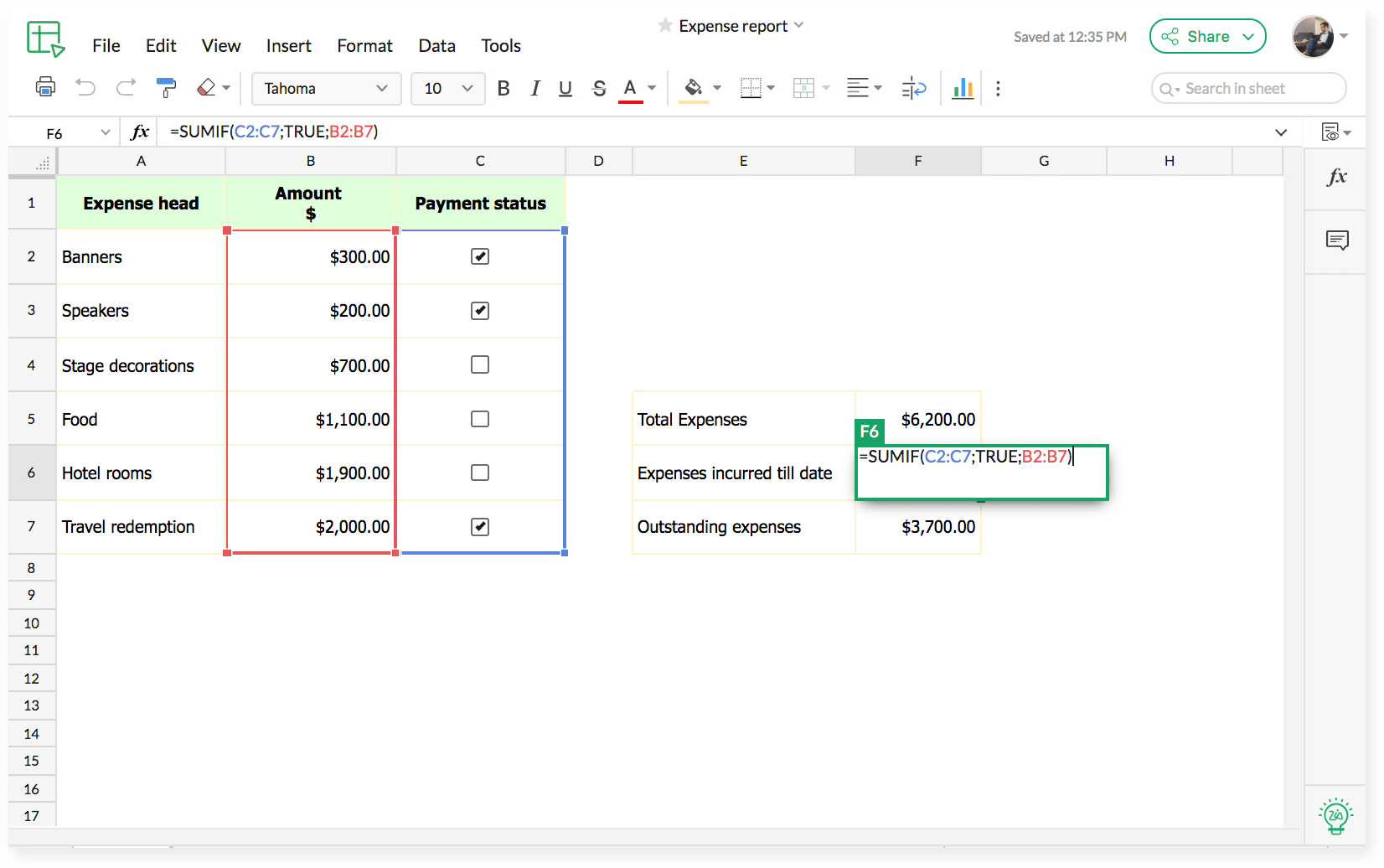Click the Print icon in toolbar

point(45,87)
